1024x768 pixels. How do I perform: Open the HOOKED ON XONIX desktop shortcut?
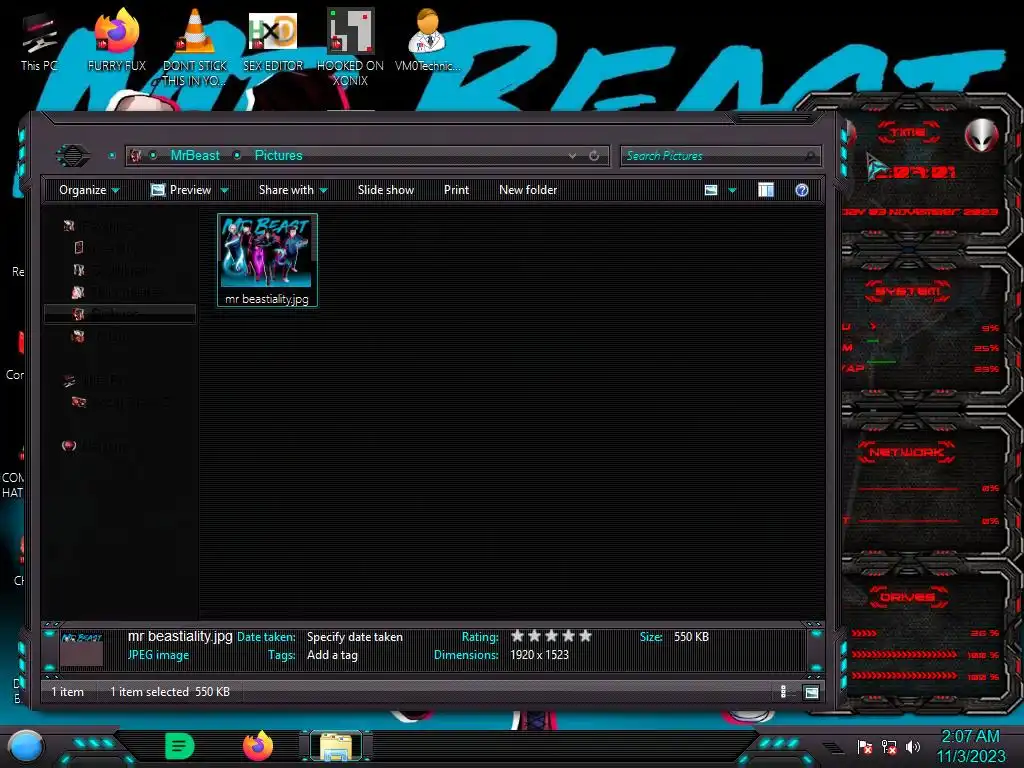[x=350, y=47]
